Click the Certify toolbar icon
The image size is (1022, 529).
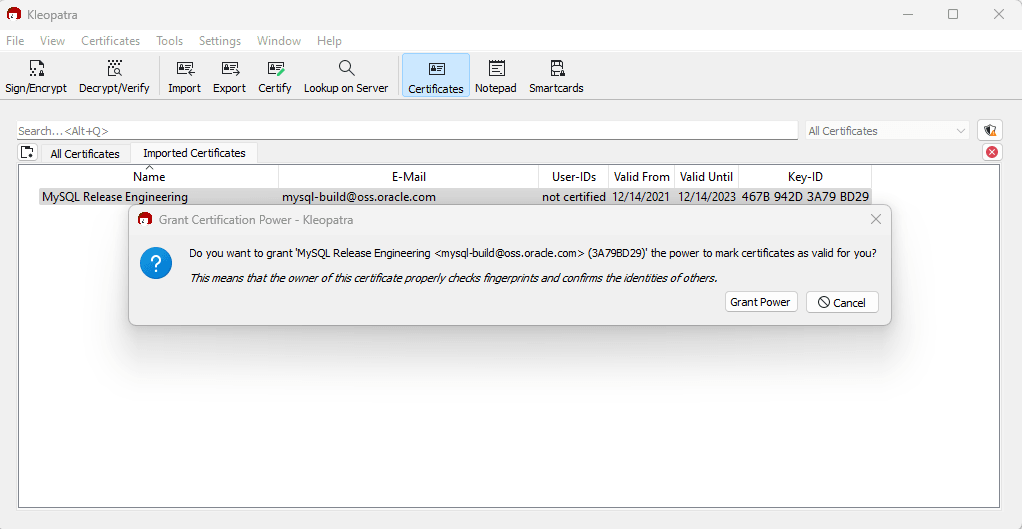pyautogui.click(x=275, y=76)
